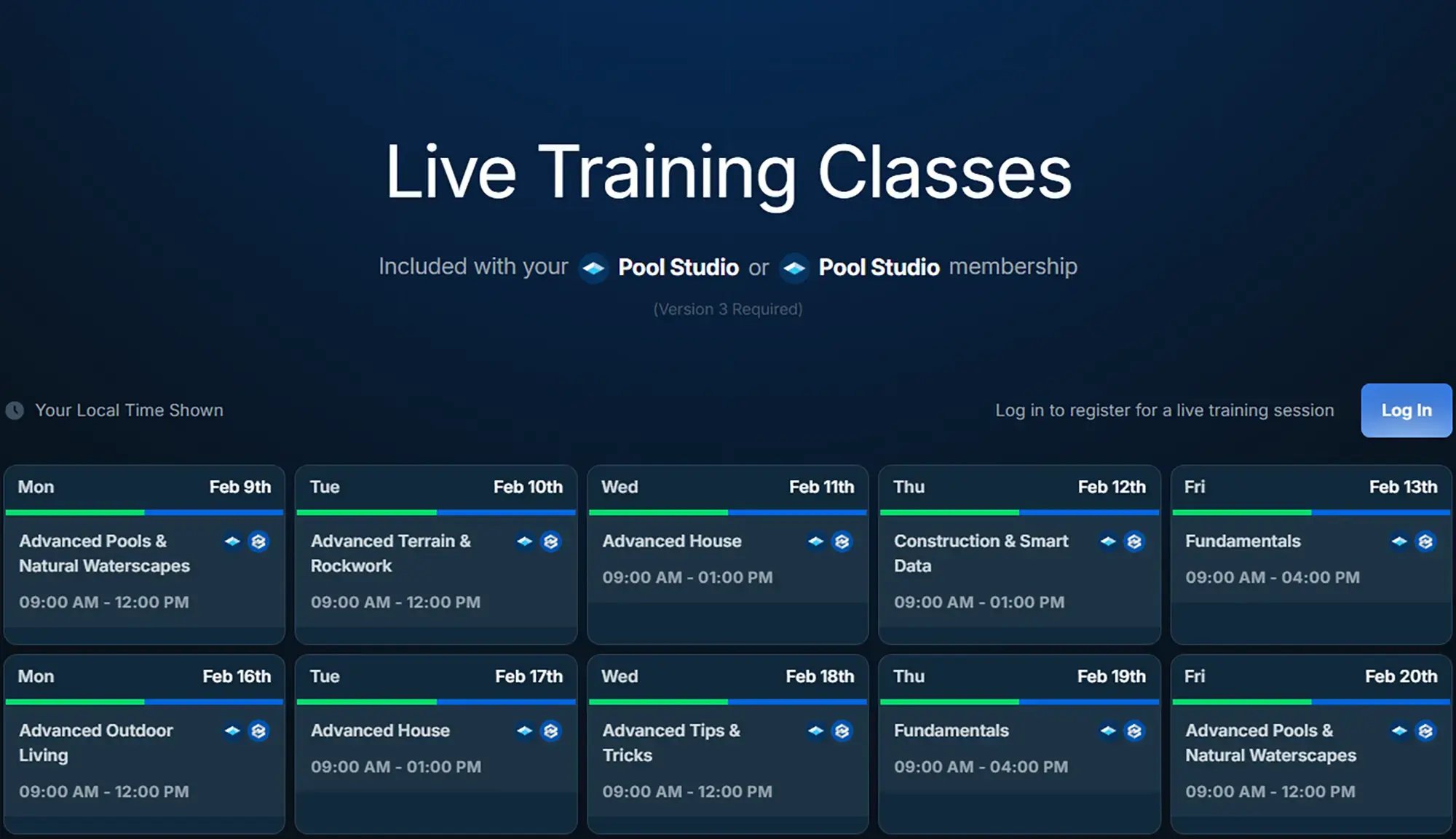The width and height of the screenshot is (1456, 839).
Task: Click the round S badge icon on Feb 10th card
Action: click(550, 541)
